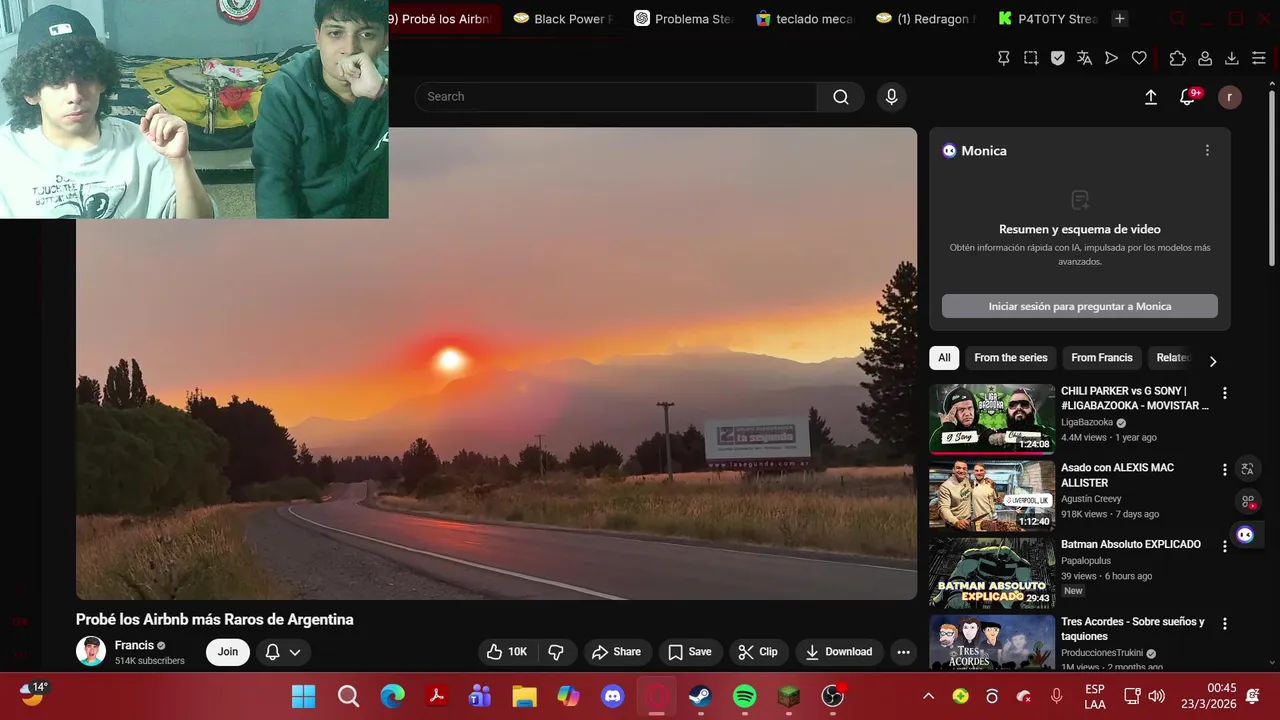
Task: Open the easy setup sliders icon
Action: [1259, 58]
